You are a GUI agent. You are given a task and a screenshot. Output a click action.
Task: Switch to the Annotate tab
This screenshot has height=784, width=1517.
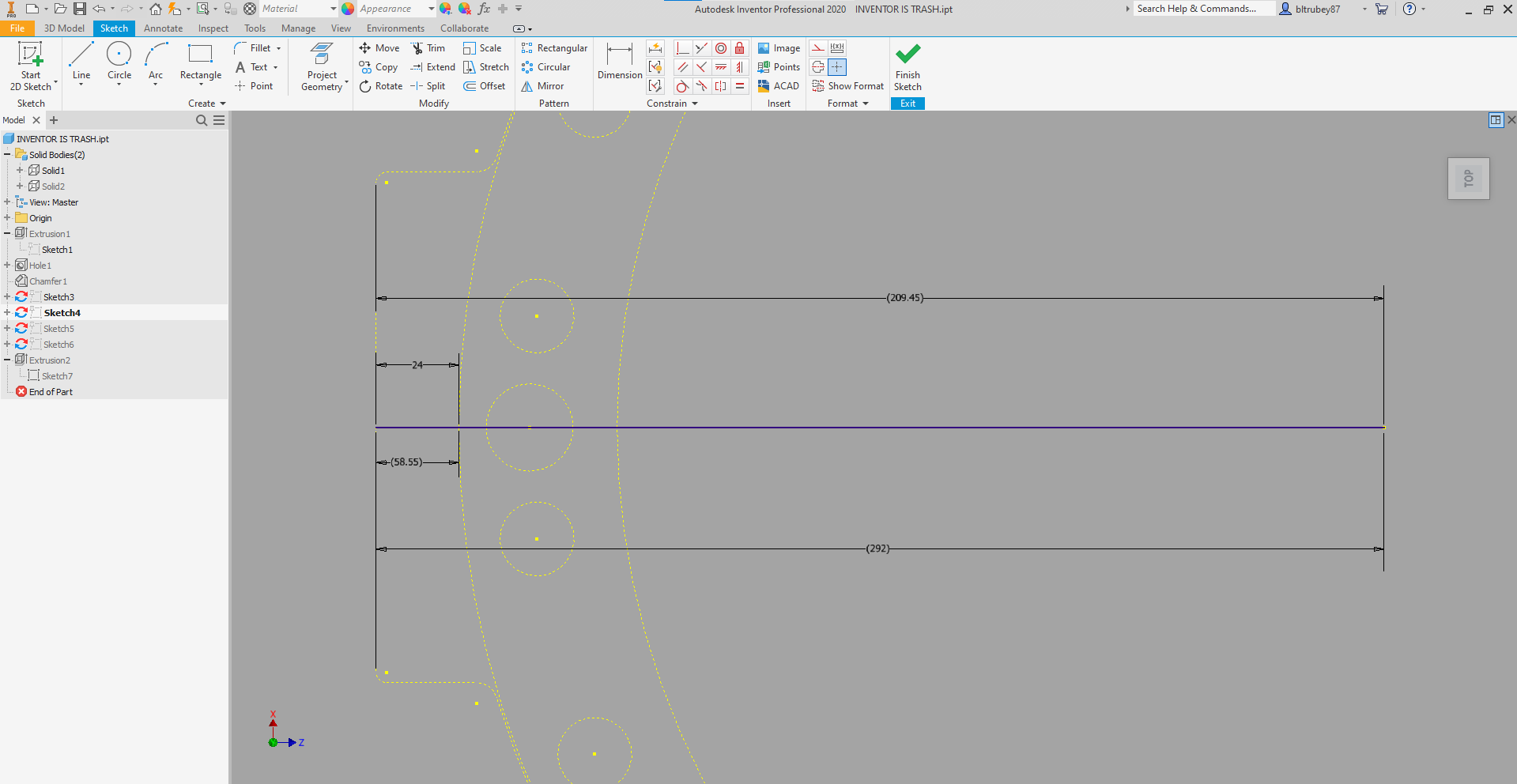coord(163,28)
